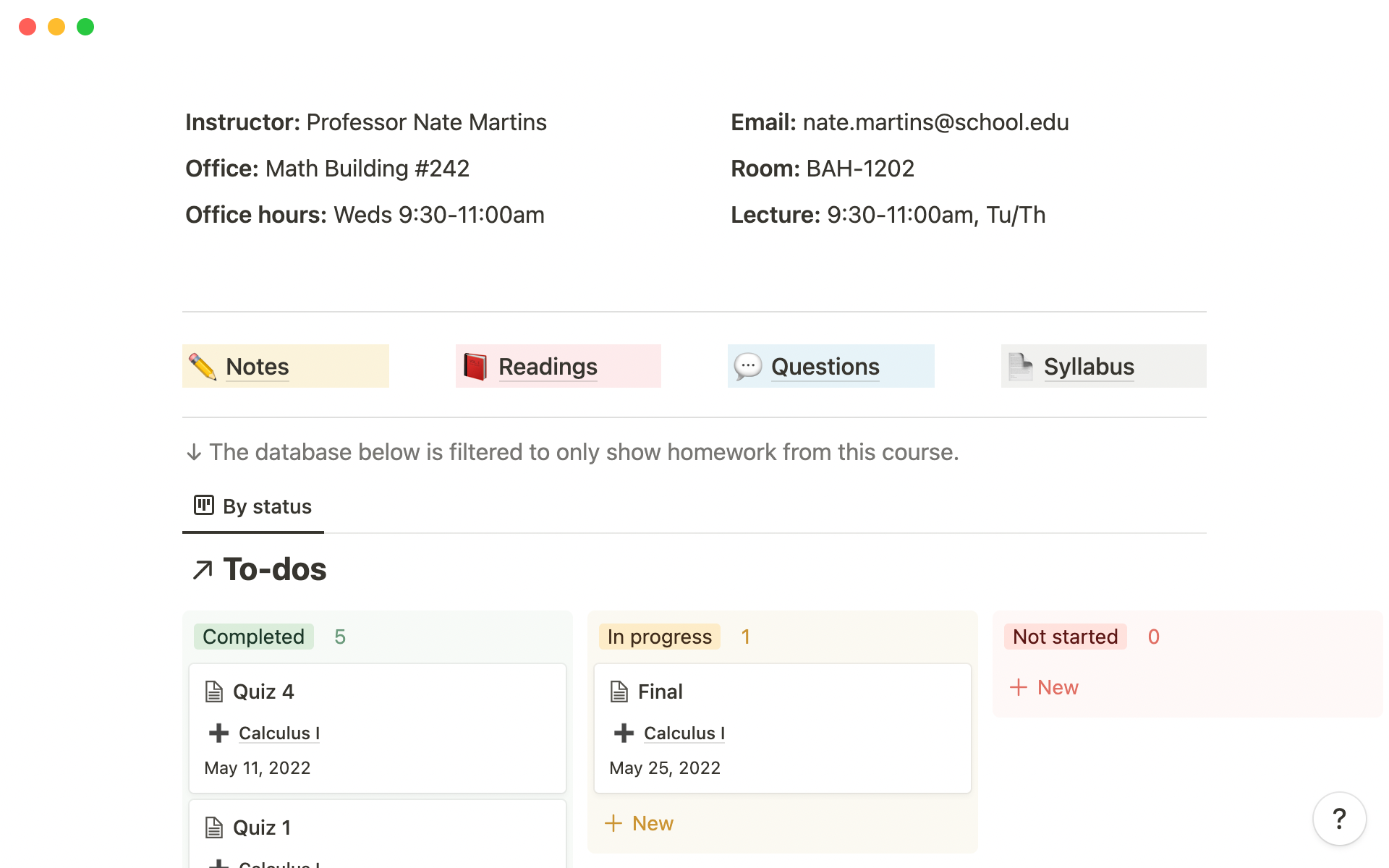The width and height of the screenshot is (1389, 868).
Task: Select the By status view tab
Action: tap(253, 506)
